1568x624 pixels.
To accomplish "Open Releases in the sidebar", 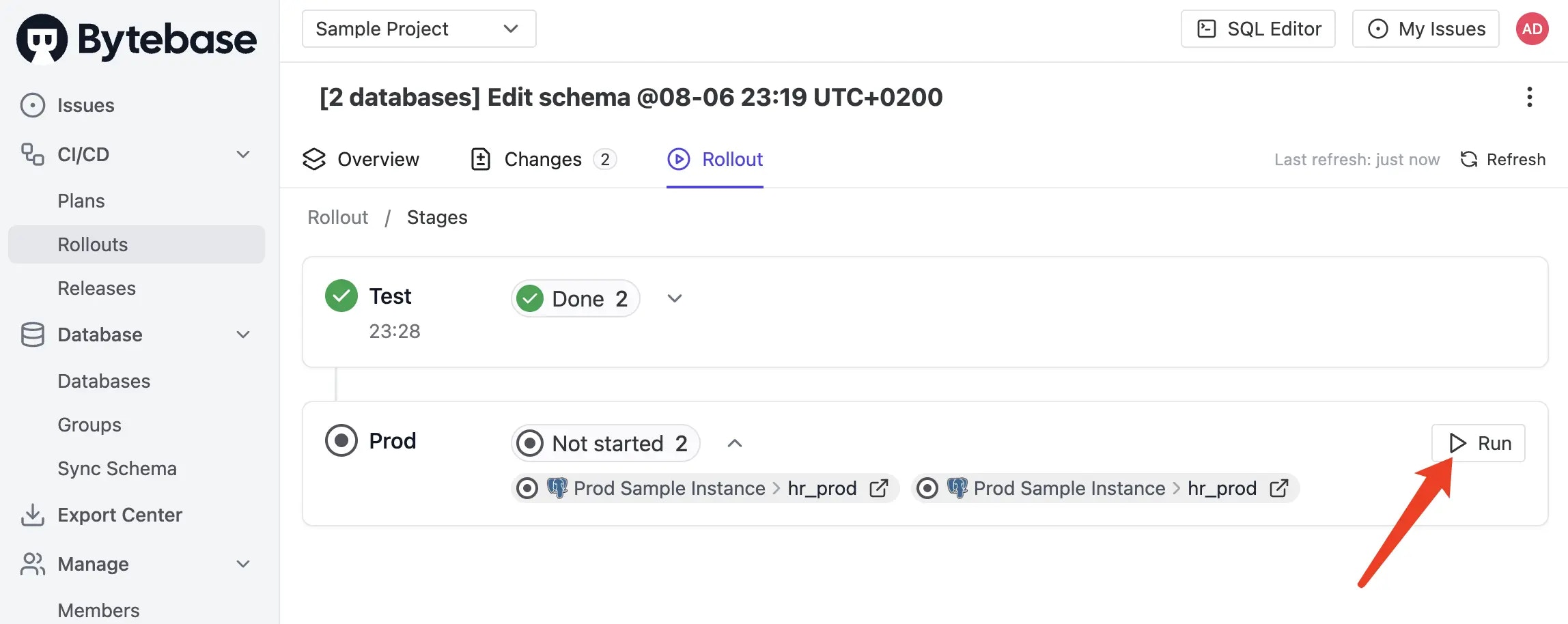I will (x=96, y=288).
